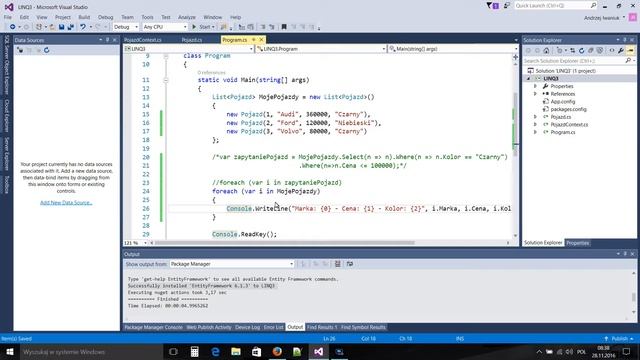Toggle auto-hide pin on Solution Explorer panel

pyautogui.click(x=625, y=40)
